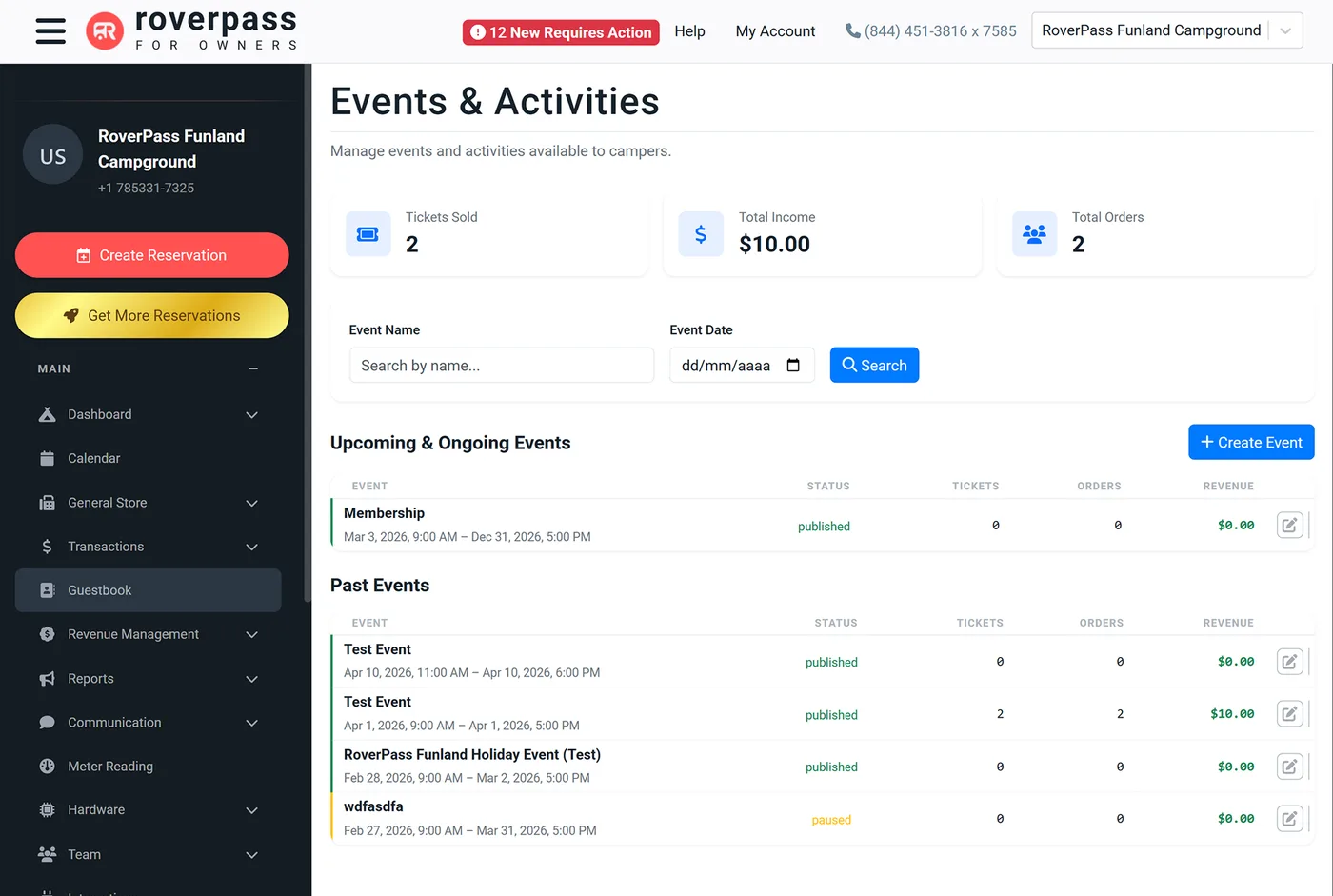Screen dimensions: 1333x896
Task: Expand the Dashboard submenu chevron
Action: 252,415
